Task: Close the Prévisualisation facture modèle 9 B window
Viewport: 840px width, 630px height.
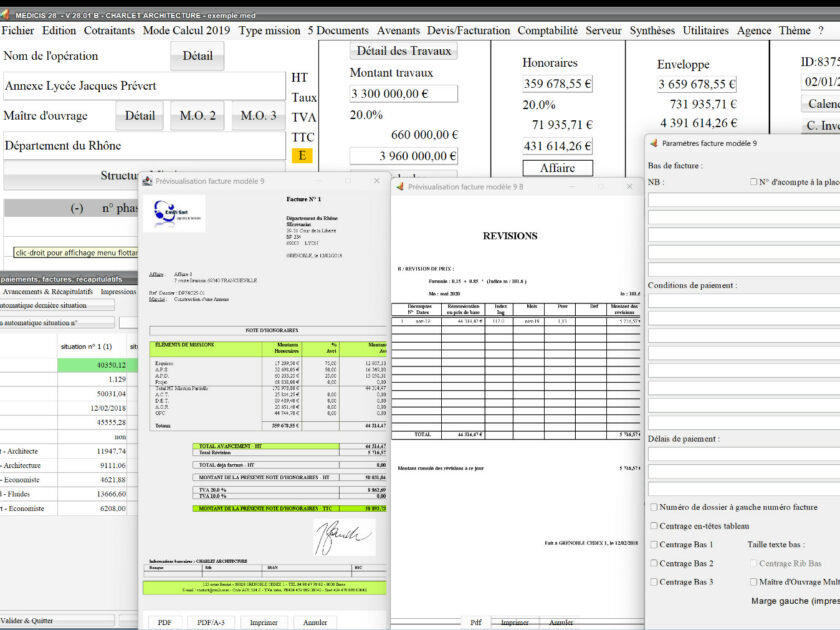Action: 629,186
